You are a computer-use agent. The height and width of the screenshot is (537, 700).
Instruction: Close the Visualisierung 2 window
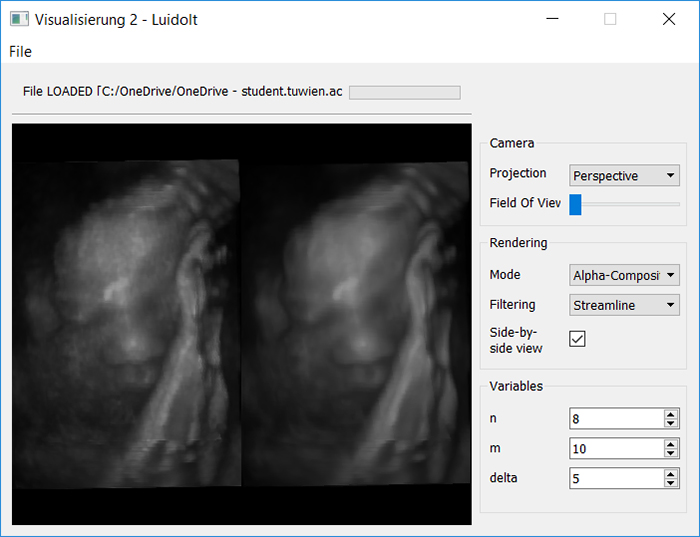point(669,19)
